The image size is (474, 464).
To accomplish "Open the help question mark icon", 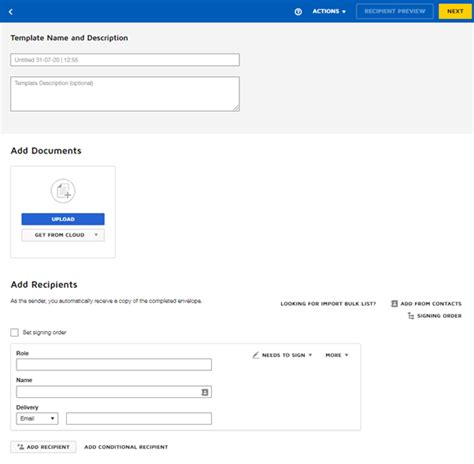I will click(x=298, y=12).
